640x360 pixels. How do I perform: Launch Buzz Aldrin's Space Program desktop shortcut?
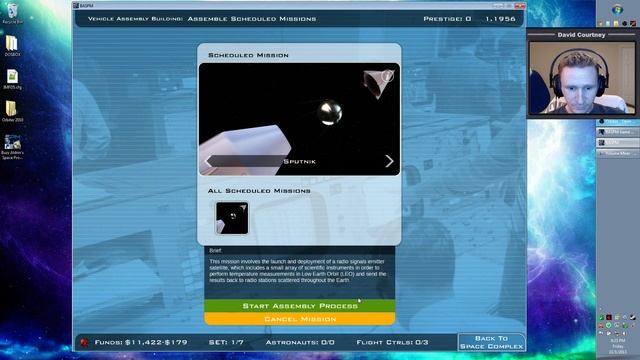tap(12, 147)
